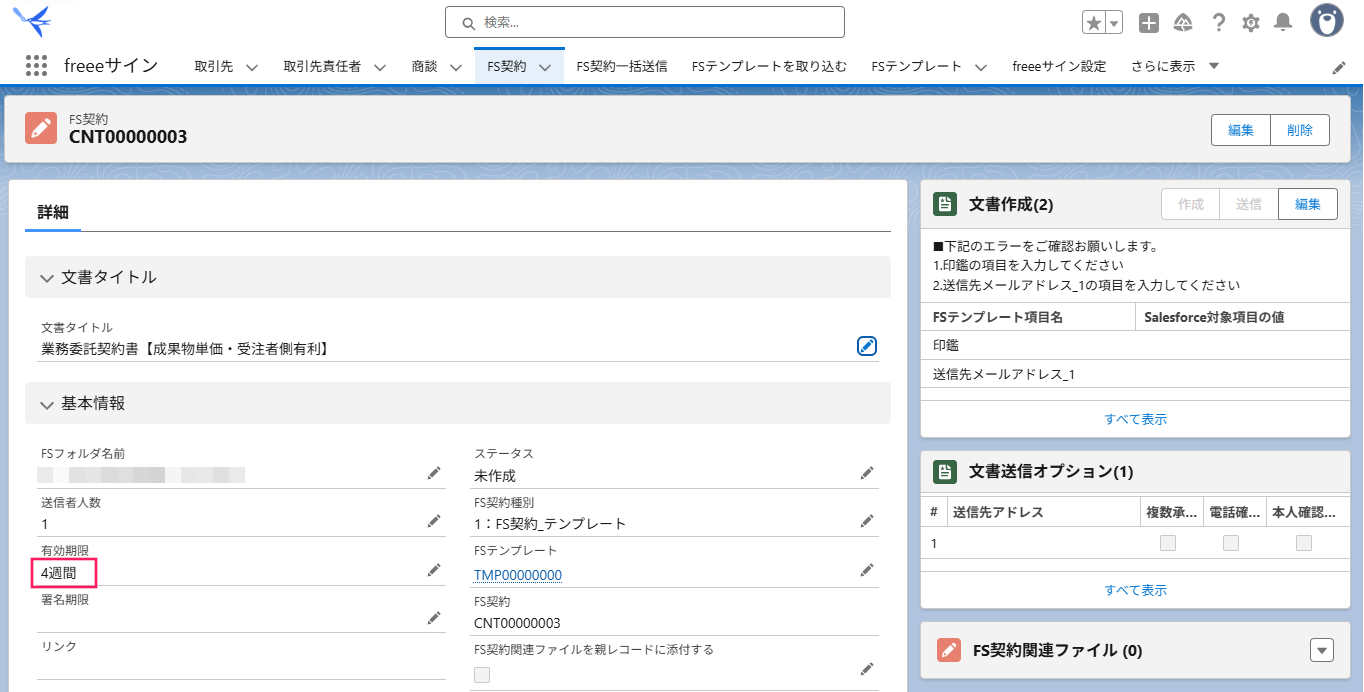Collapse the 基本情報 section
This screenshot has width=1364, height=692.
pos(47,405)
